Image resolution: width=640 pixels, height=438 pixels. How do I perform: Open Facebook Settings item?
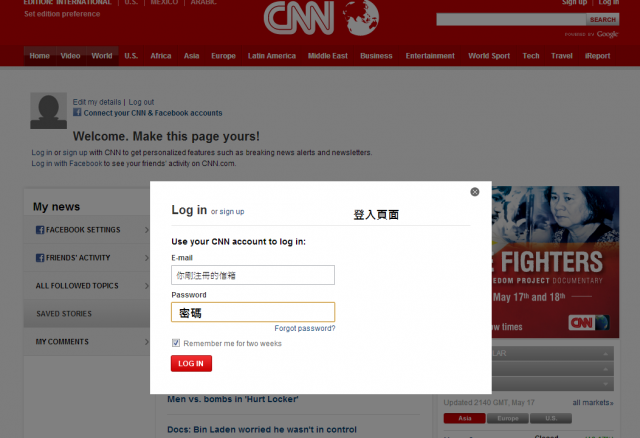[x=87, y=230]
